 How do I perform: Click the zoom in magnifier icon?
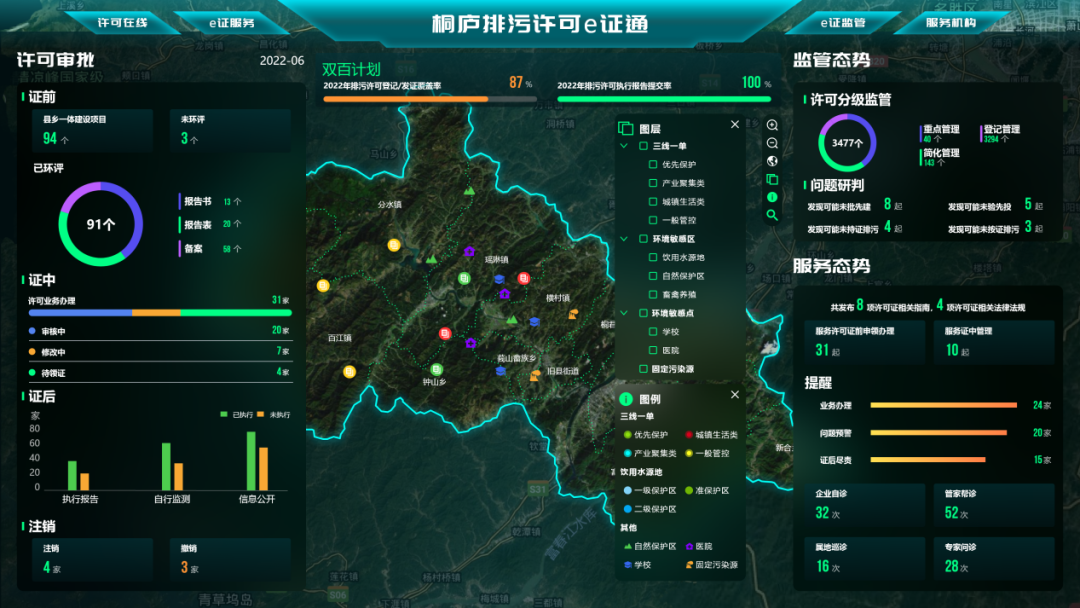[x=772, y=125]
